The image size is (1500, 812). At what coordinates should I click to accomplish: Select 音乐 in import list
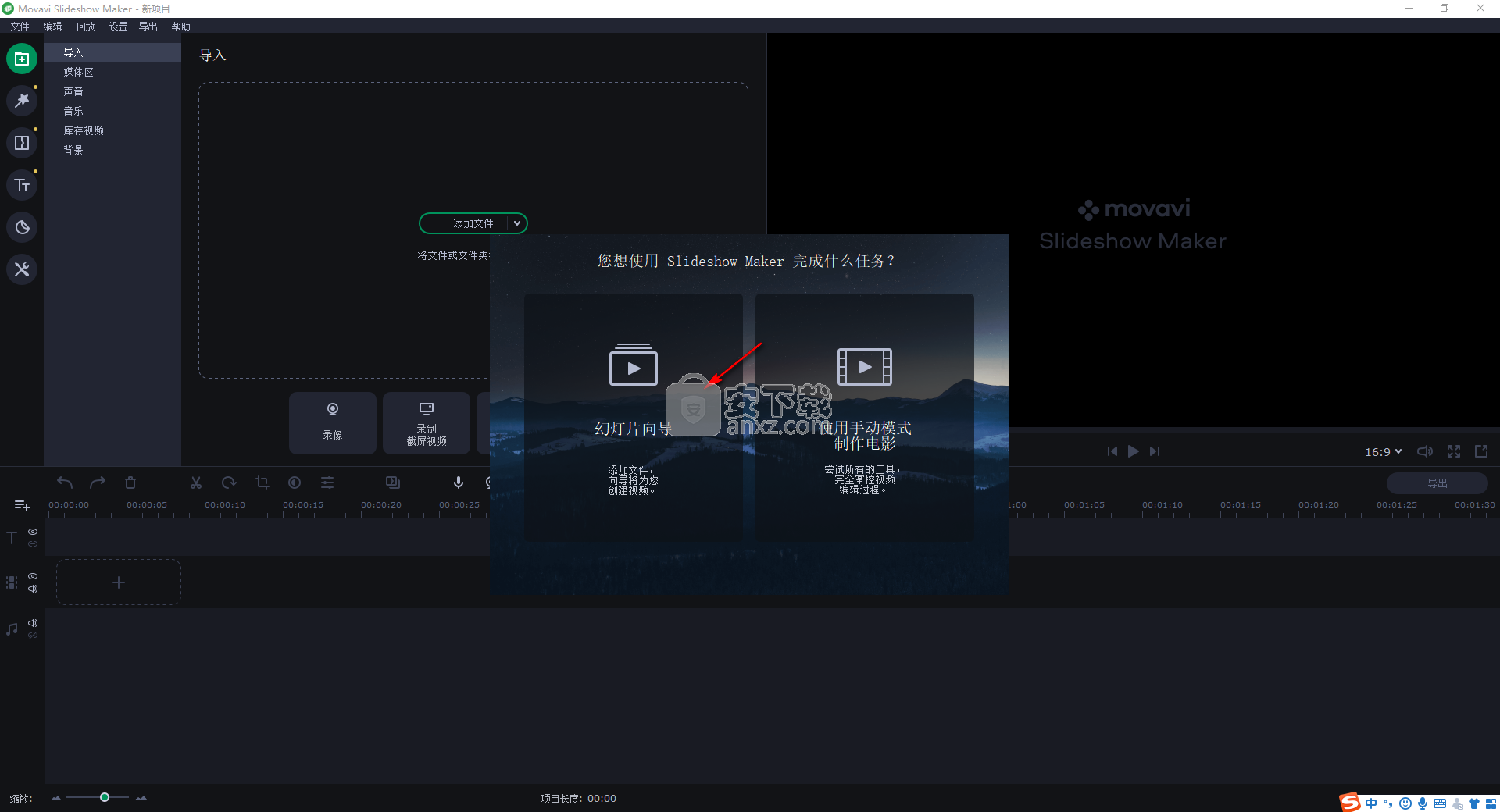(112, 111)
